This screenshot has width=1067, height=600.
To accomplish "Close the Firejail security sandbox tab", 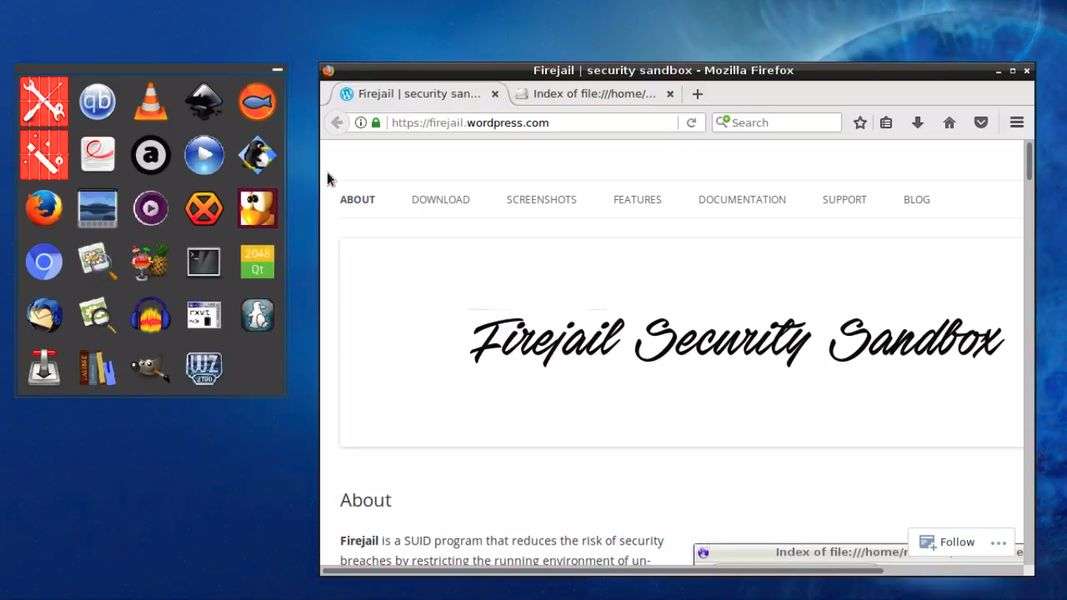I will click(495, 94).
